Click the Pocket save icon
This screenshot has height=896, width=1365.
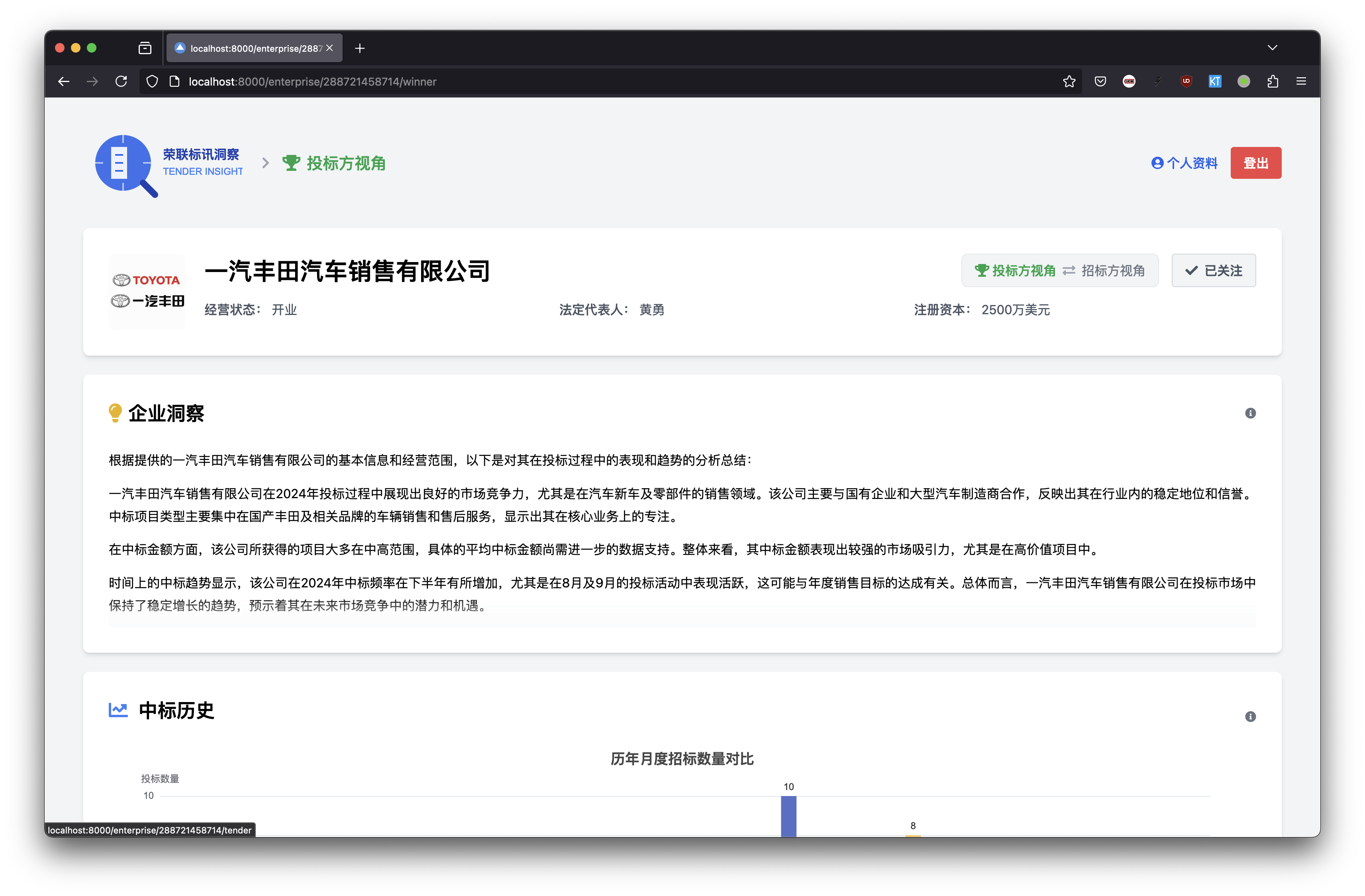pos(1100,81)
